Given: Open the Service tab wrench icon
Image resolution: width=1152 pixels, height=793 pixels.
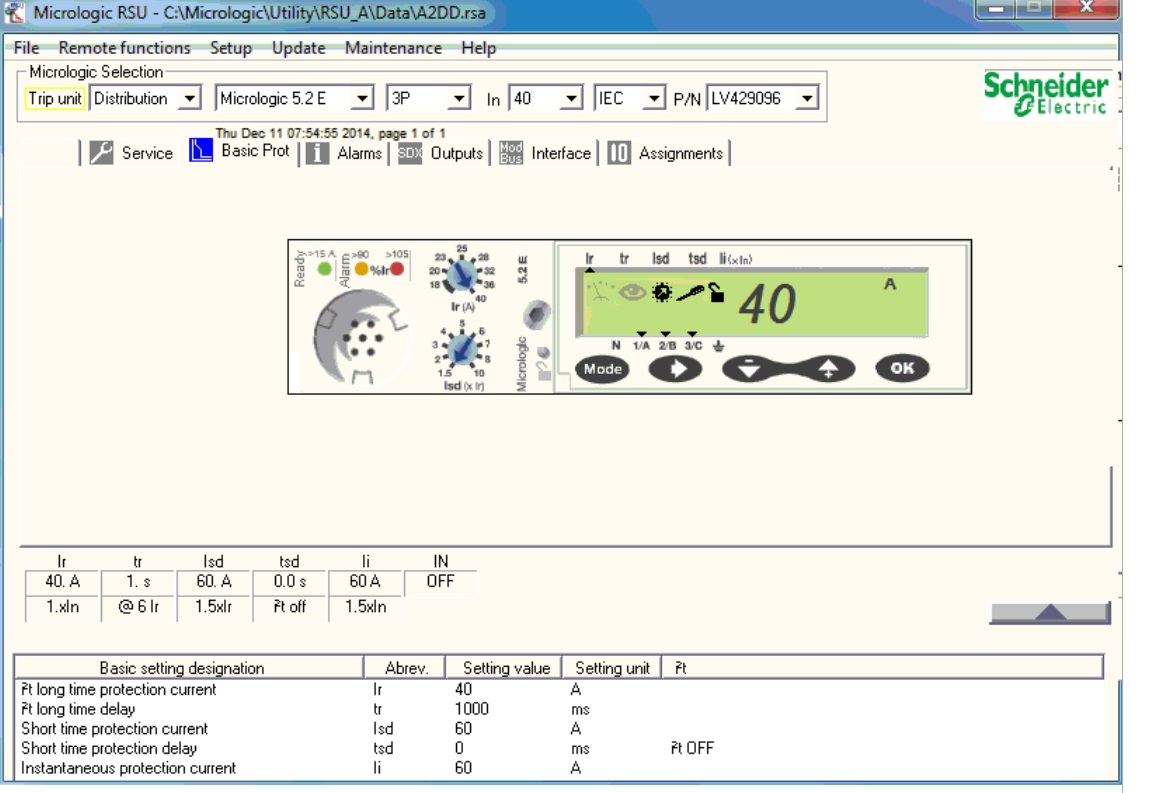Looking at the screenshot, I should [101, 153].
